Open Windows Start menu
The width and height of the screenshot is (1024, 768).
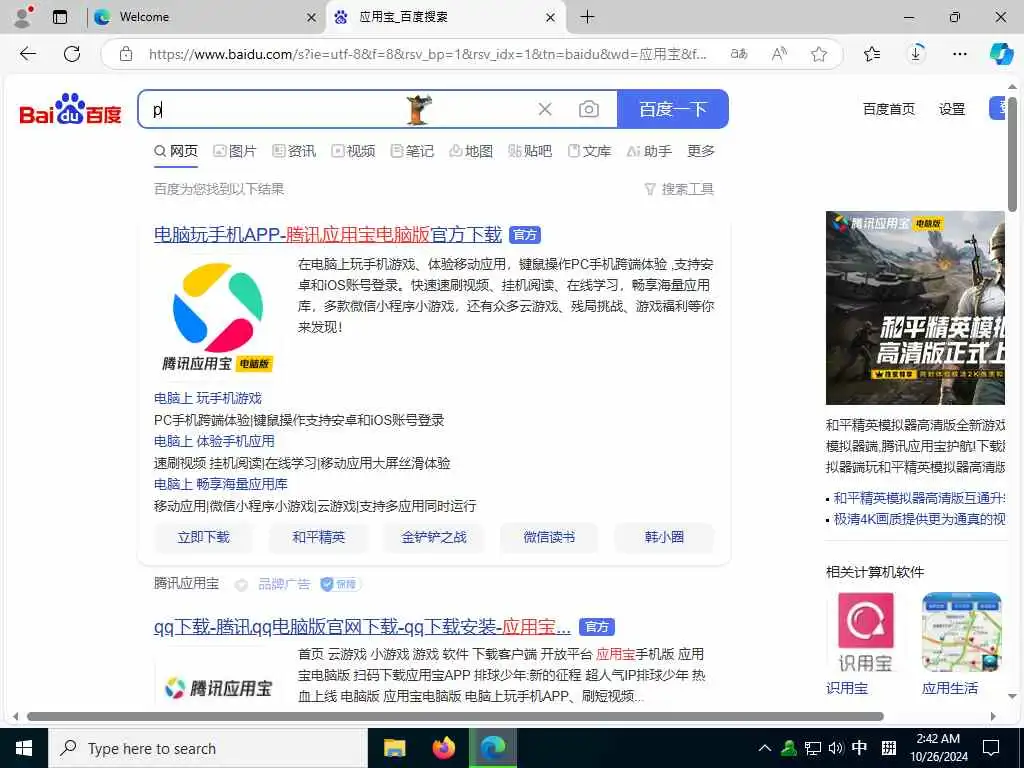tap(24, 748)
